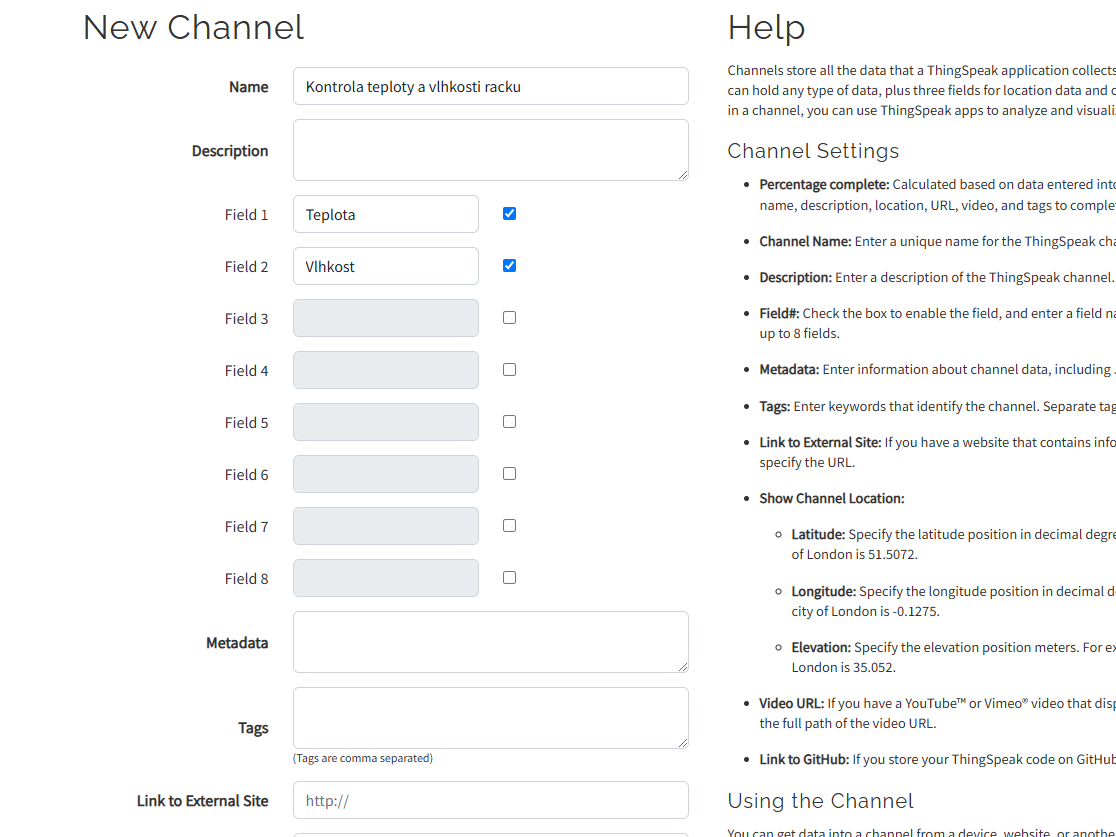Image resolution: width=1116 pixels, height=837 pixels.
Task: Focus the Description text area
Action: pyautogui.click(x=490, y=149)
